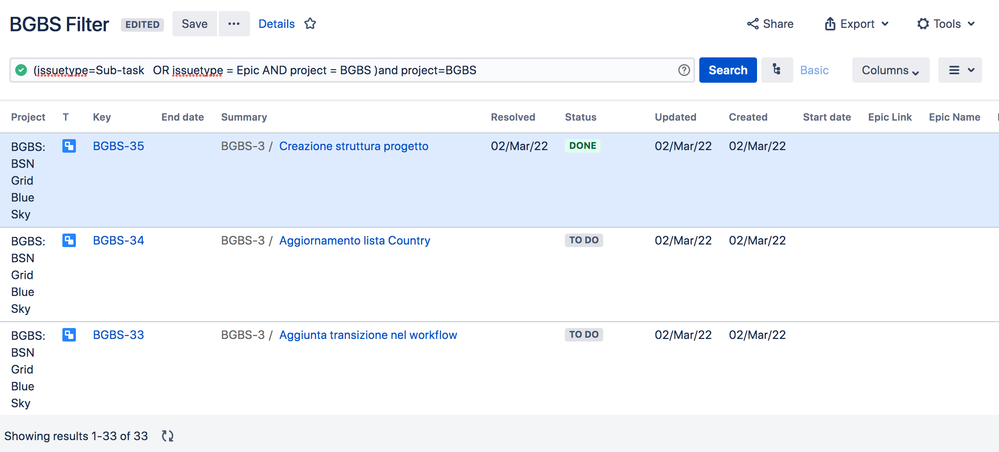Open the Share filter option

[770, 24]
